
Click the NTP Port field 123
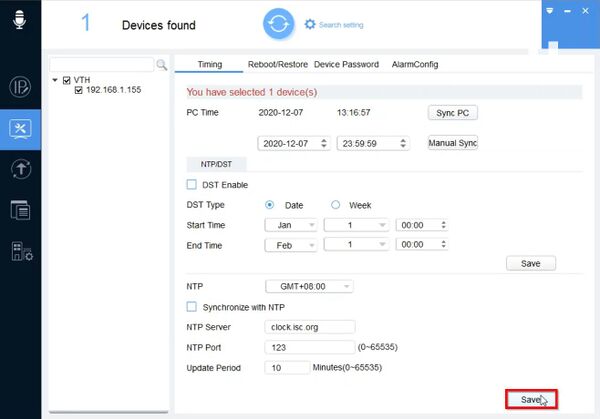310,347
